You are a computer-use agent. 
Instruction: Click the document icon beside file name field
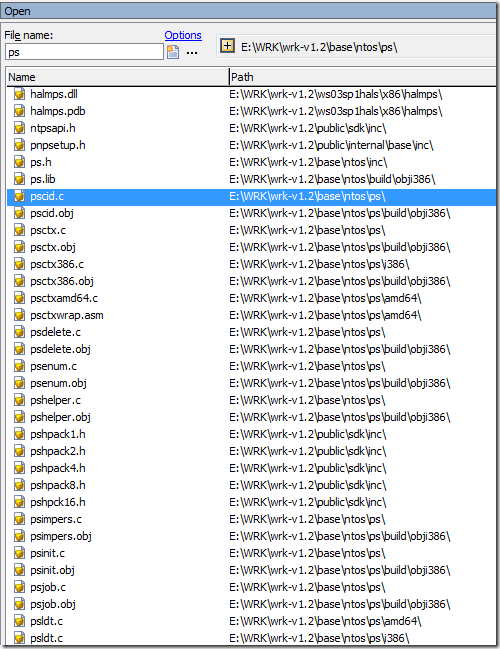point(173,52)
